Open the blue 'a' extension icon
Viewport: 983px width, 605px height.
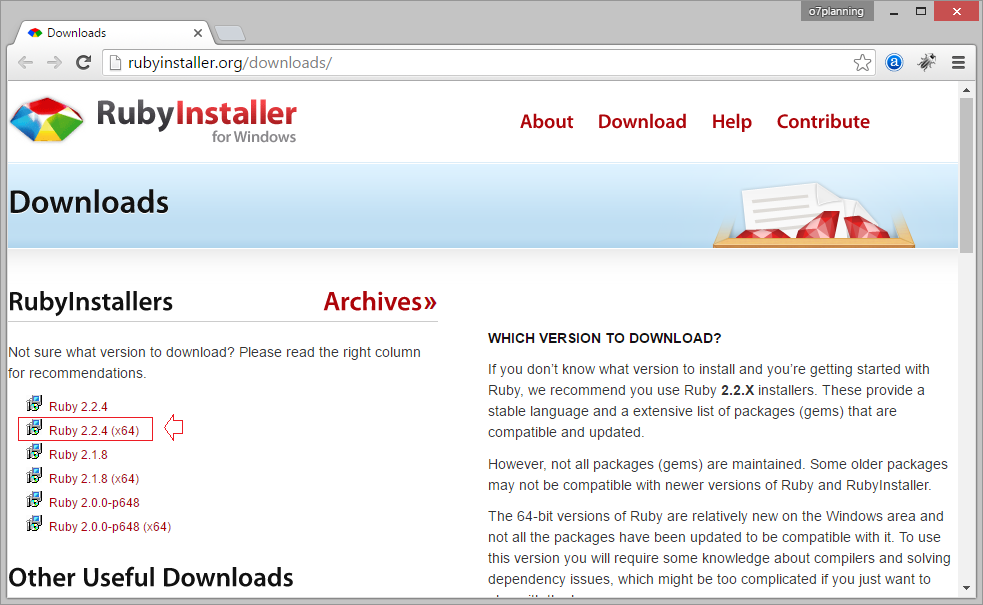894,63
